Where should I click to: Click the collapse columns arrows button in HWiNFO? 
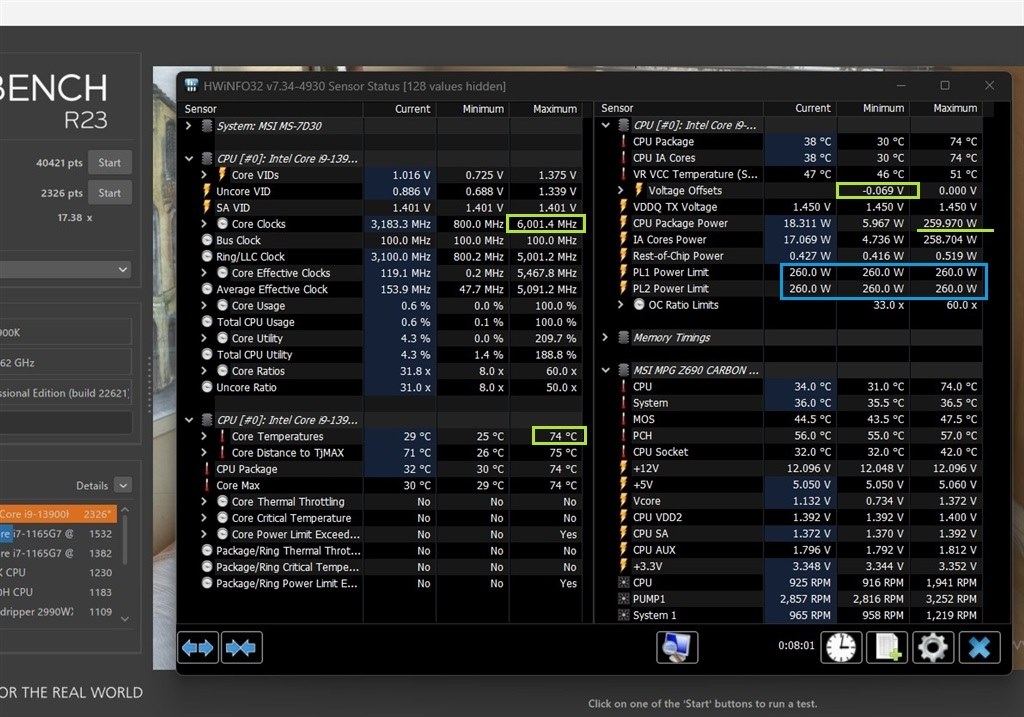[242, 647]
